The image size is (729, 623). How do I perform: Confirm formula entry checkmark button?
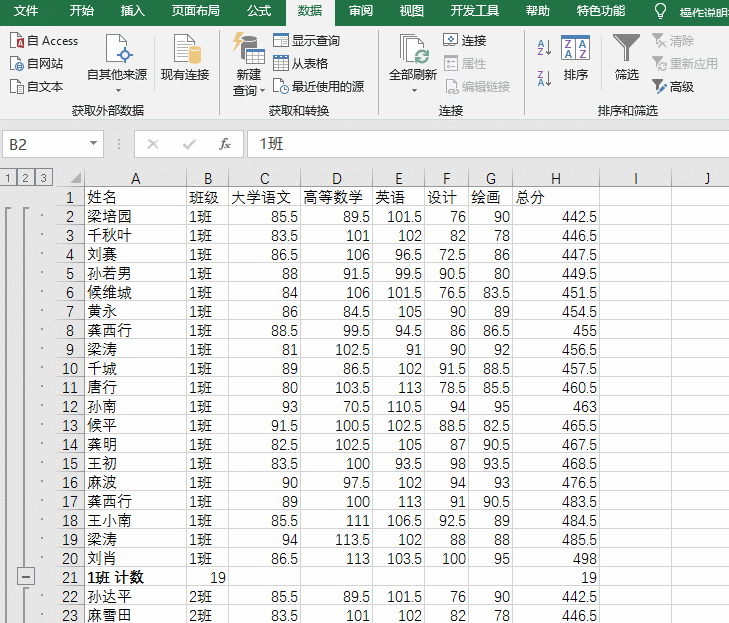[x=189, y=144]
